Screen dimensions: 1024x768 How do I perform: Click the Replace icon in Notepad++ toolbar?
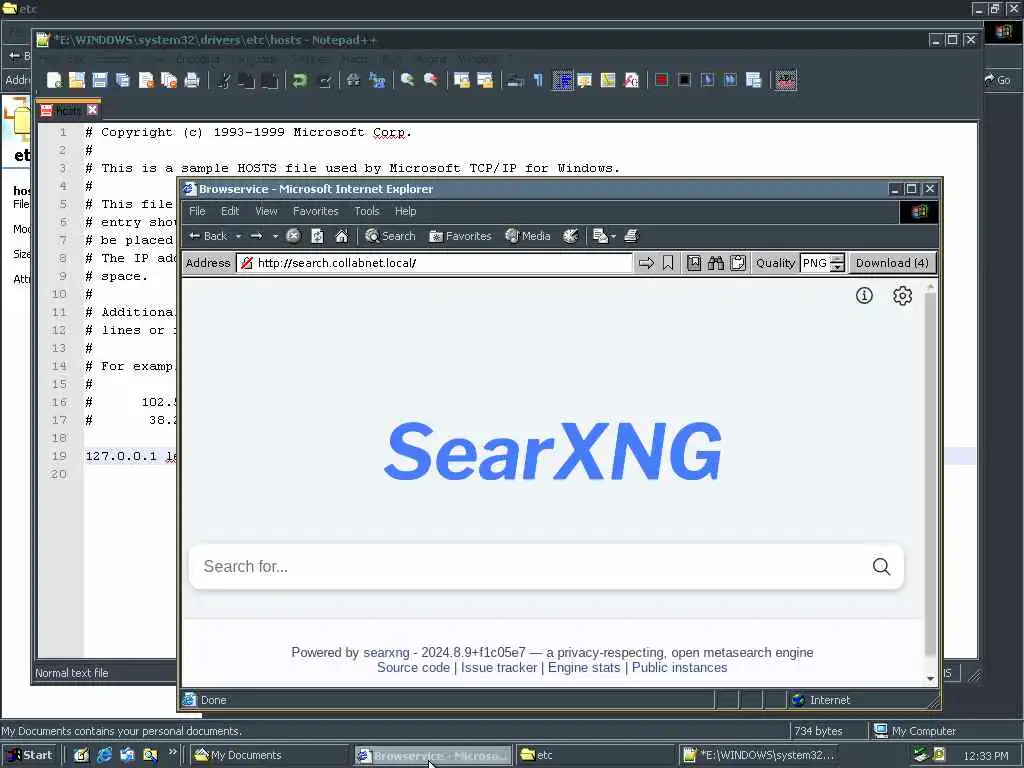(377, 80)
